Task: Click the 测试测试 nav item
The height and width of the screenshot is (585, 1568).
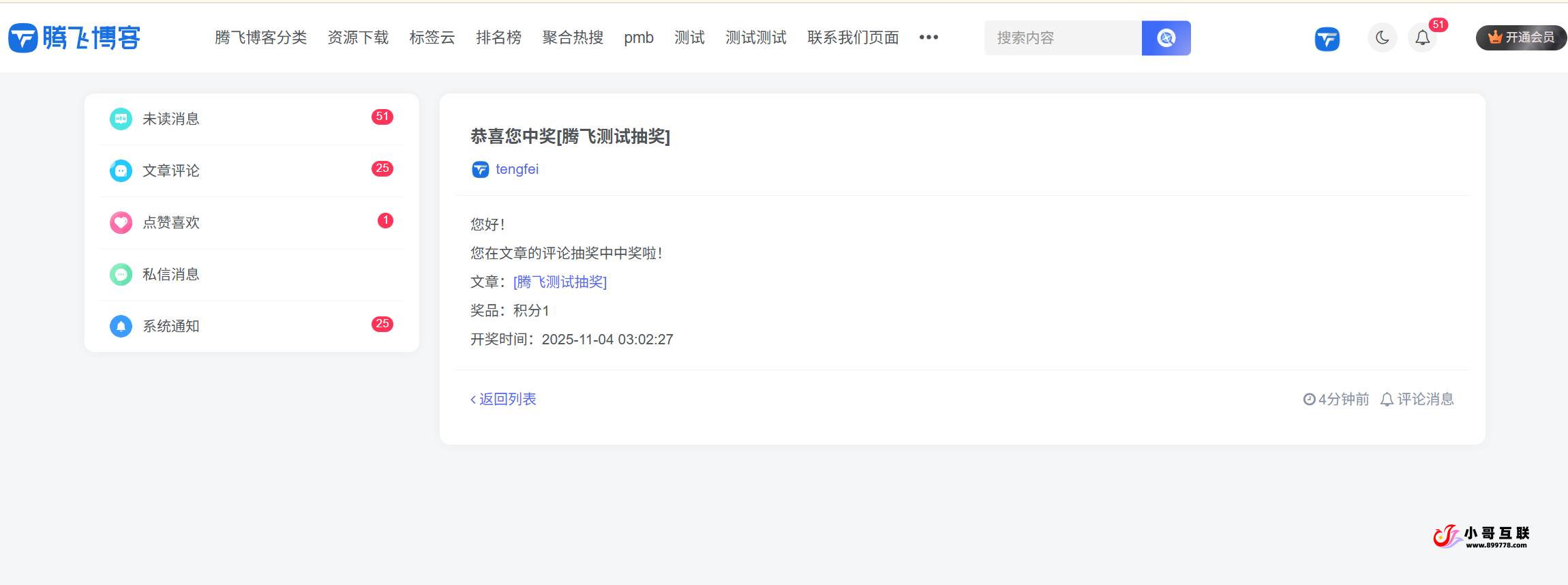Action: (x=756, y=37)
